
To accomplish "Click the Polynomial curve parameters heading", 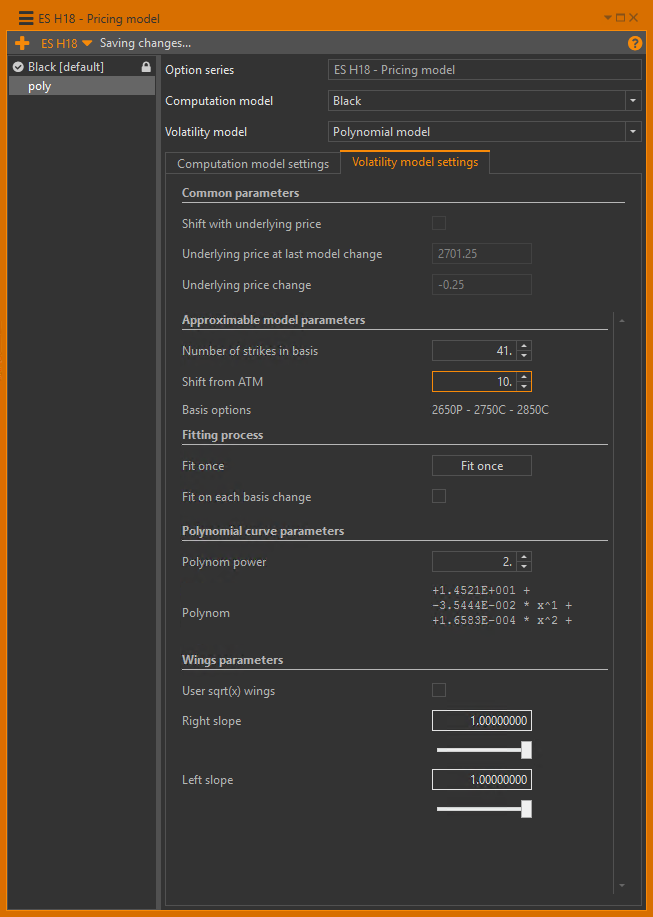I will tap(262, 531).
